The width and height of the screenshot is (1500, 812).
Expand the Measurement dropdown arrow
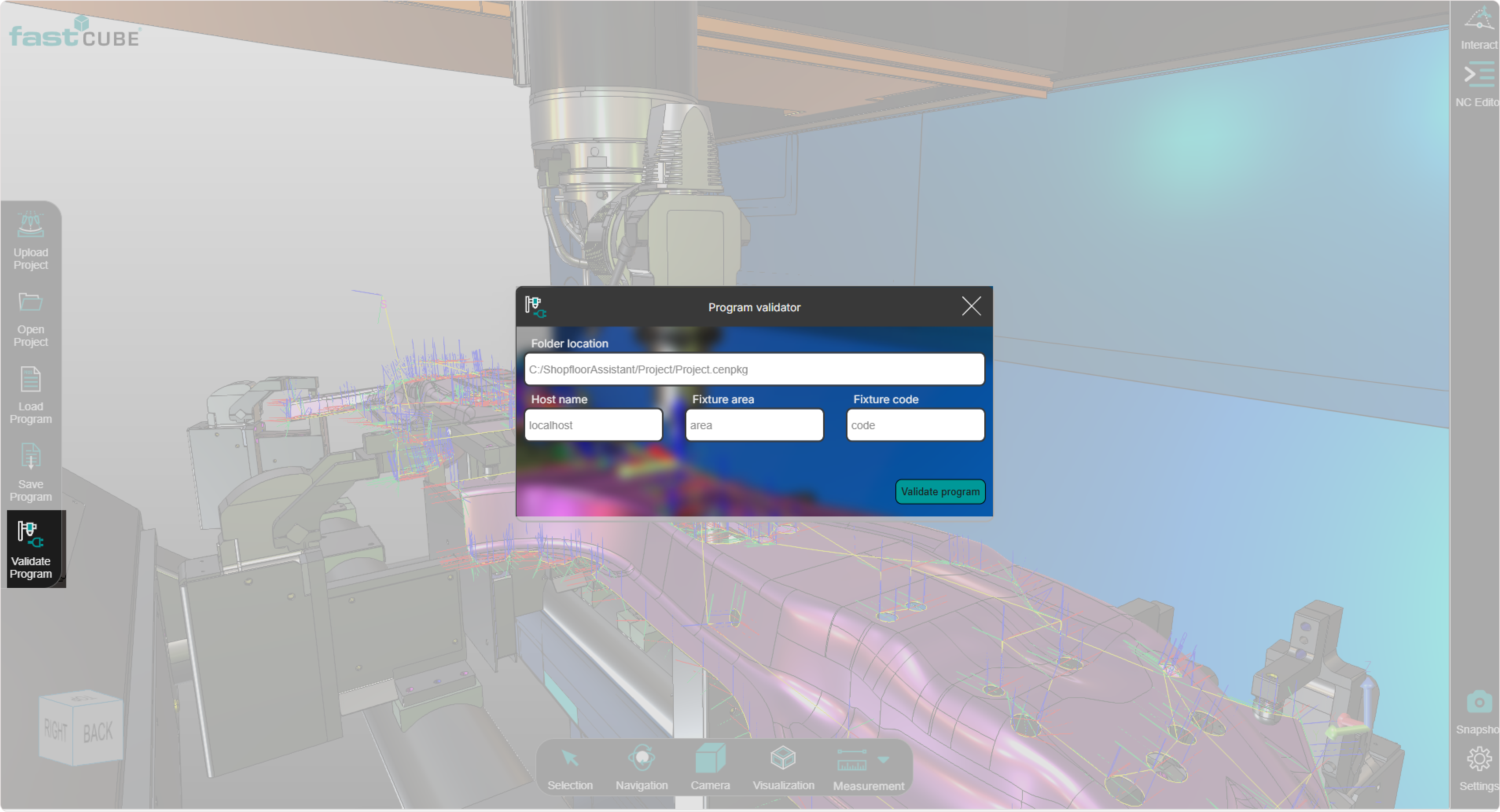pos(883,760)
